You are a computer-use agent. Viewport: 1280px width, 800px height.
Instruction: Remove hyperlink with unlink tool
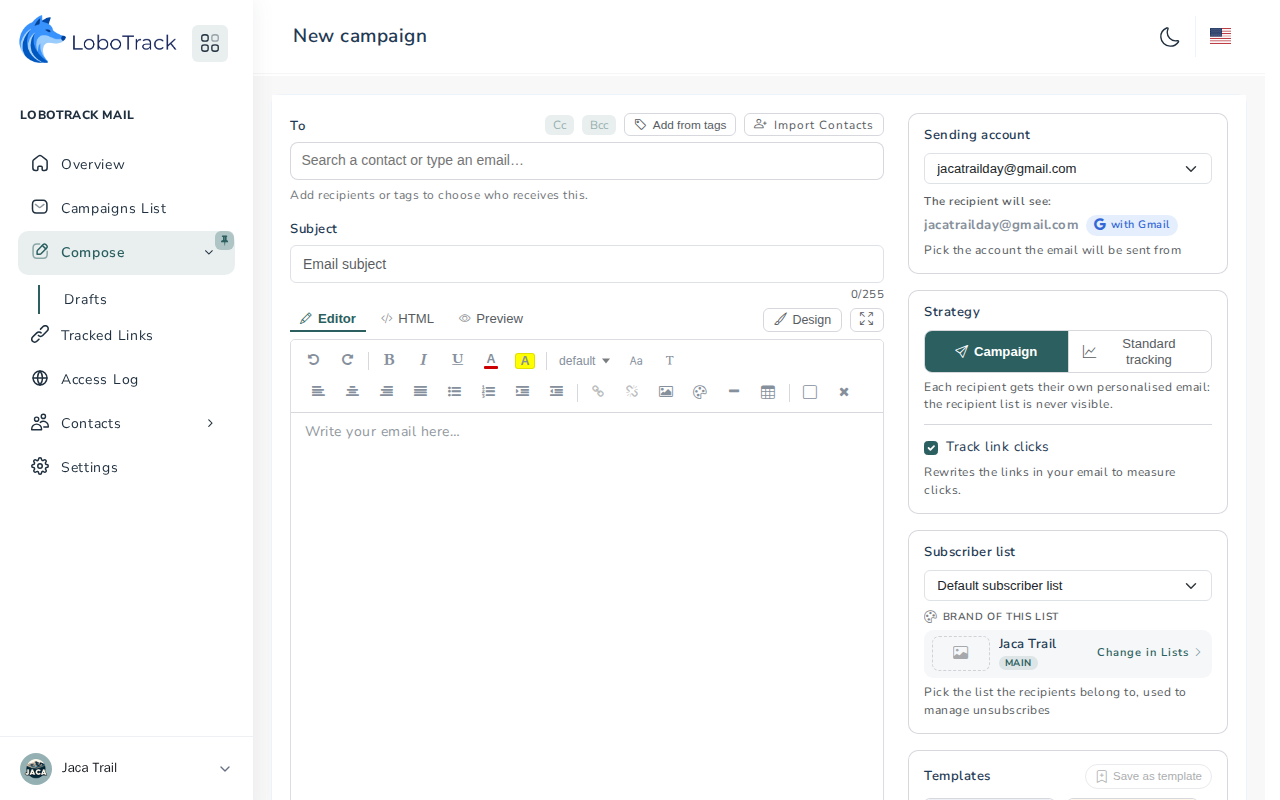click(x=632, y=392)
